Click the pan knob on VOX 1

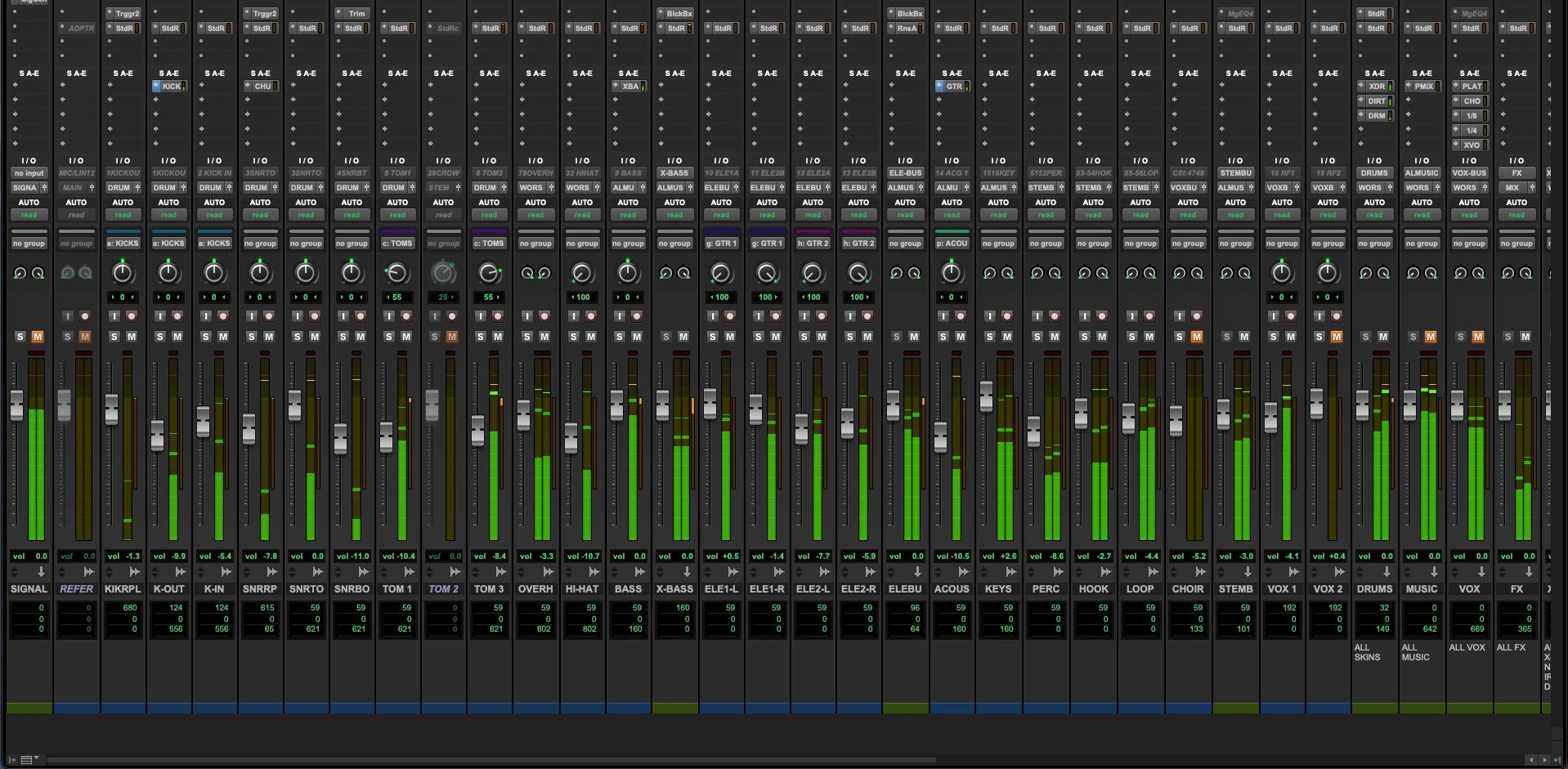(x=1281, y=273)
